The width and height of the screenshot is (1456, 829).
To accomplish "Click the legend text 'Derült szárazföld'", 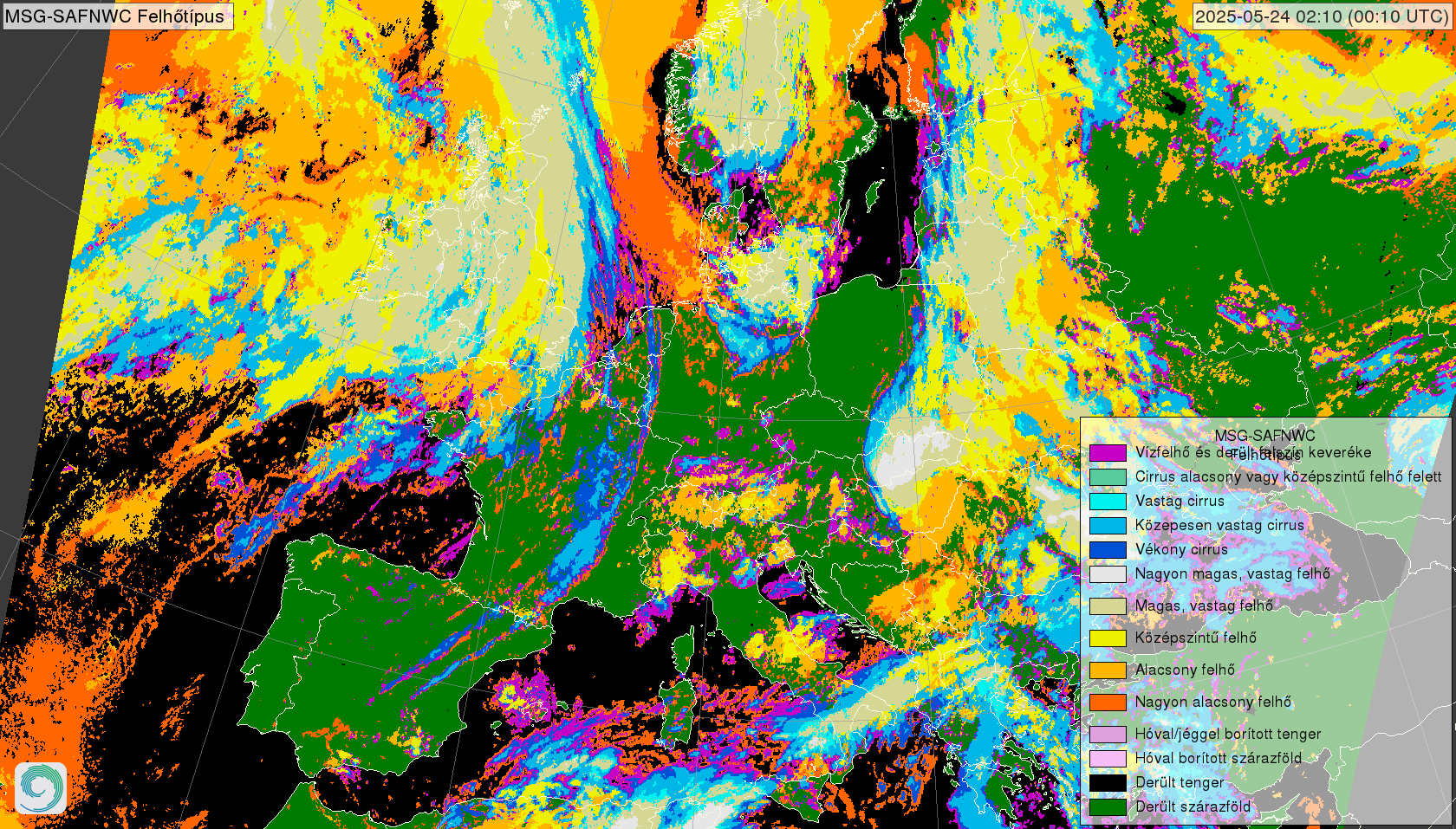I will click(1193, 806).
